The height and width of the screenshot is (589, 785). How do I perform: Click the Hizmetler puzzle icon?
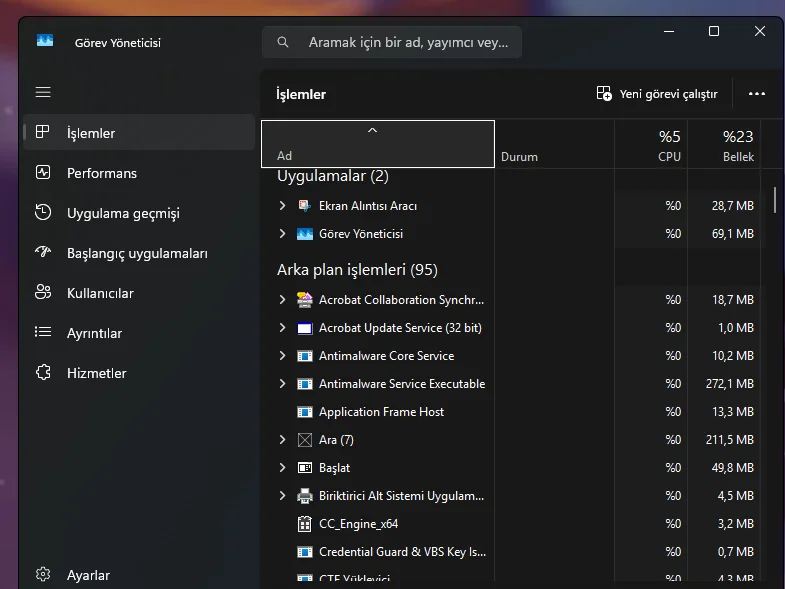[43, 372]
